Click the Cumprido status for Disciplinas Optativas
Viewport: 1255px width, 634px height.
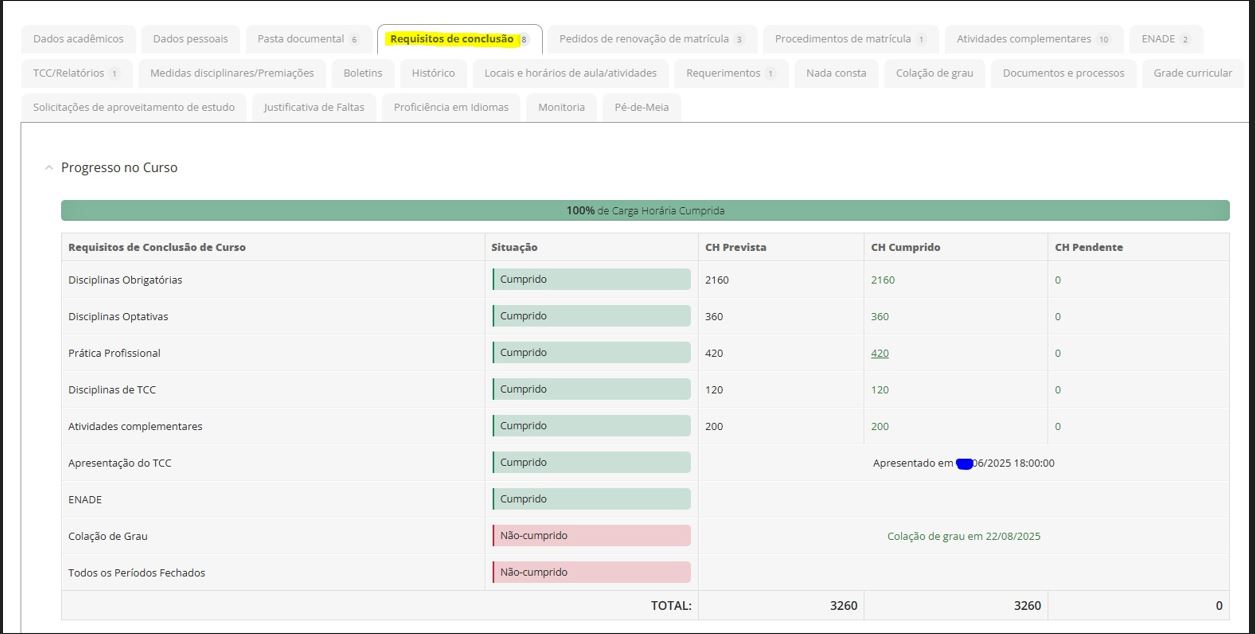point(591,316)
